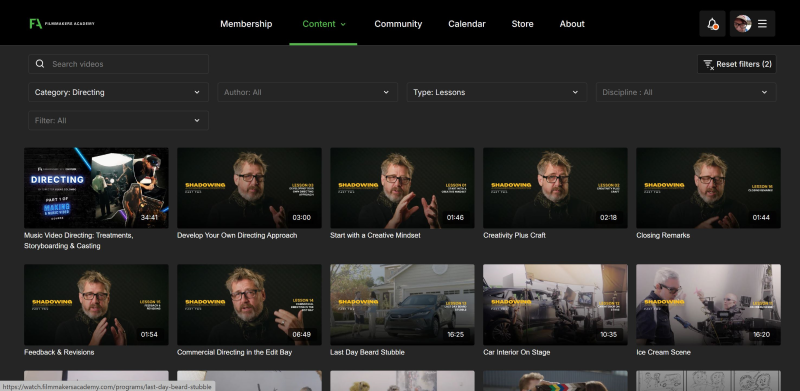This screenshot has width=800, height=391.
Task: Click the 03:00 duration badge
Action: point(302,217)
